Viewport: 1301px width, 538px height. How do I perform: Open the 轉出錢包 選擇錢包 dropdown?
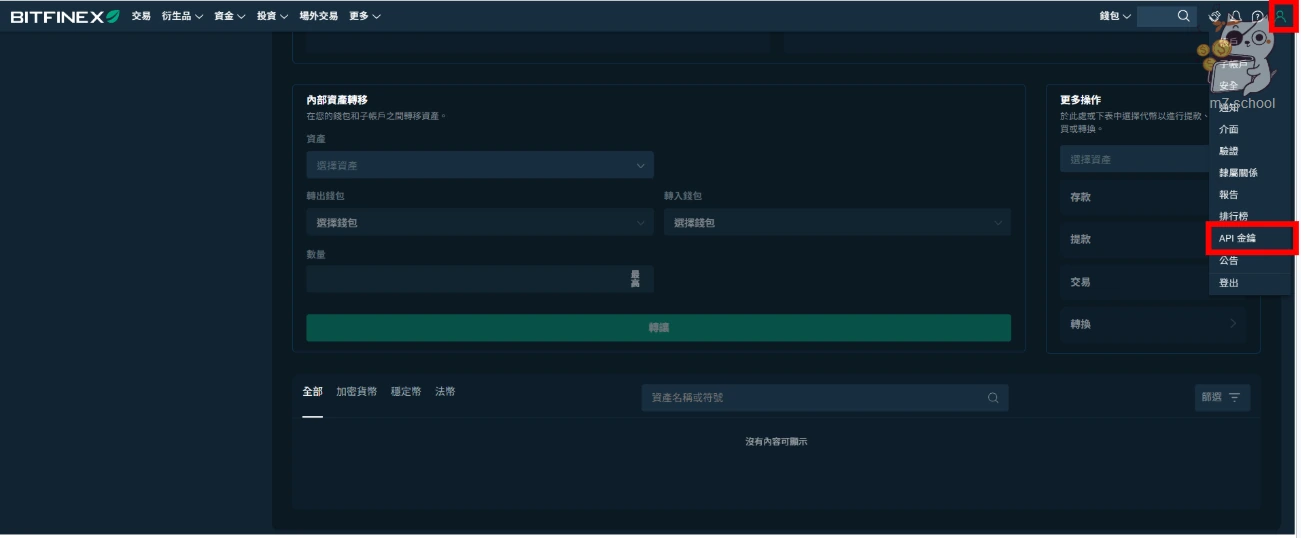(x=480, y=222)
